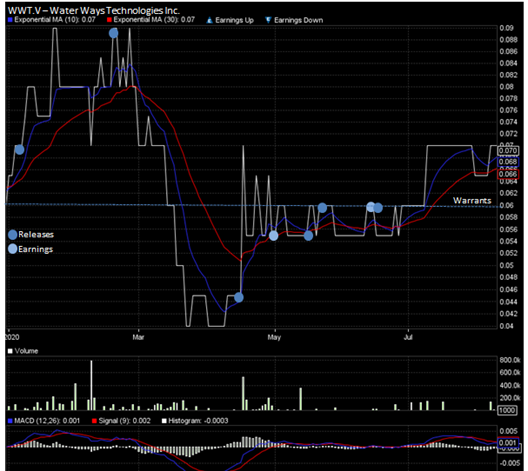Click the Earnings Down arrow icon
This screenshot has height=471, width=528.
pos(268,20)
